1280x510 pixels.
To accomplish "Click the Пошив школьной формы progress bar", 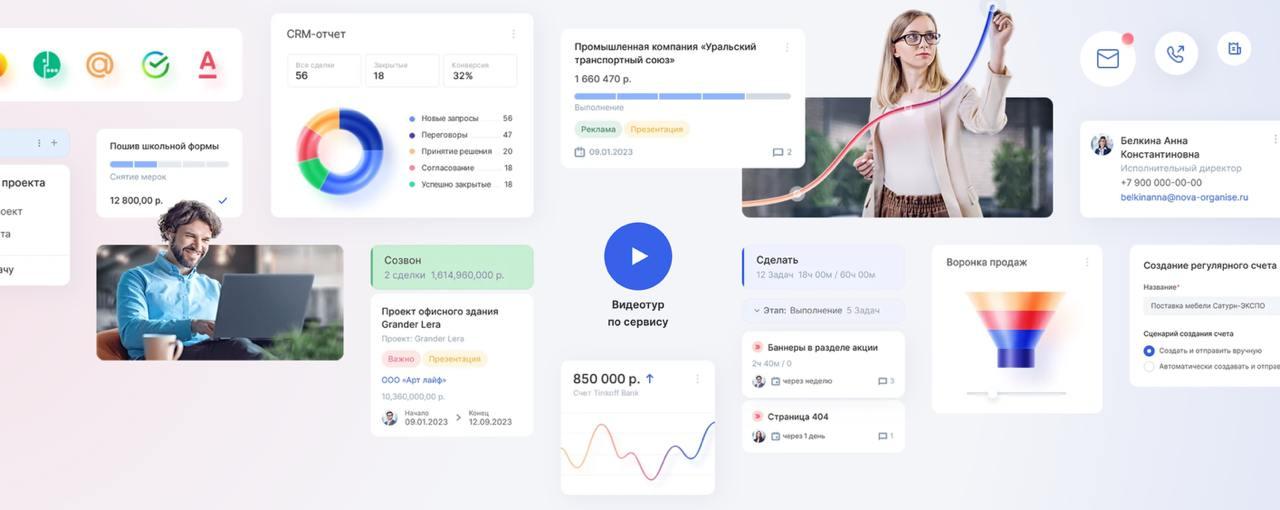I will (x=169, y=164).
